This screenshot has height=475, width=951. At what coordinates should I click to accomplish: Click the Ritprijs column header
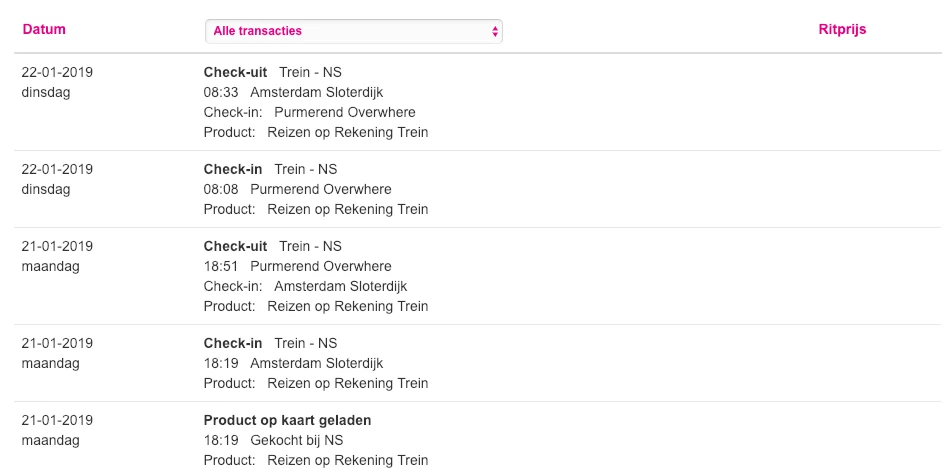click(x=842, y=29)
